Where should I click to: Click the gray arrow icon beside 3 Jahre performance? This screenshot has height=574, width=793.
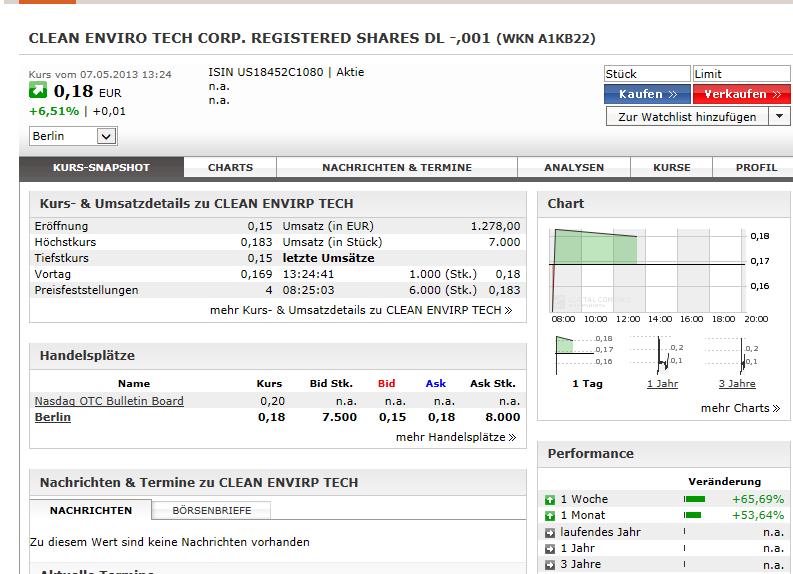point(550,565)
